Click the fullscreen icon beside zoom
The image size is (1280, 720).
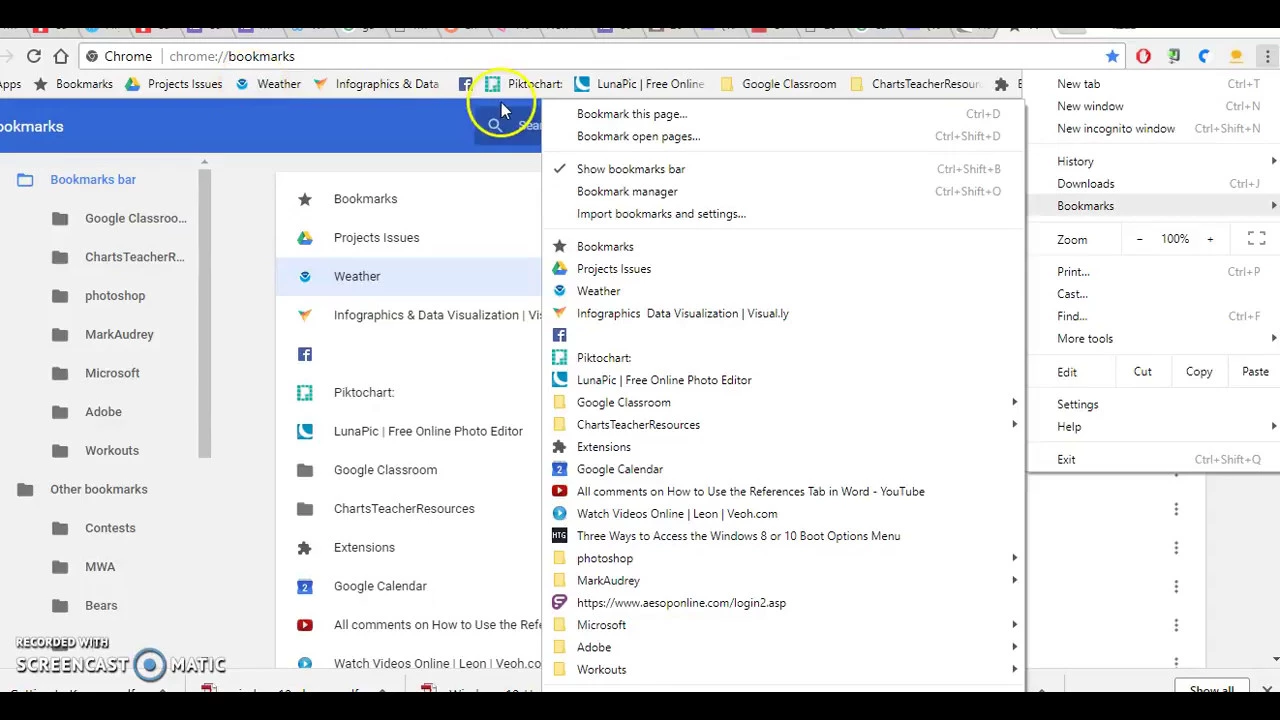[x=1256, y=239]
